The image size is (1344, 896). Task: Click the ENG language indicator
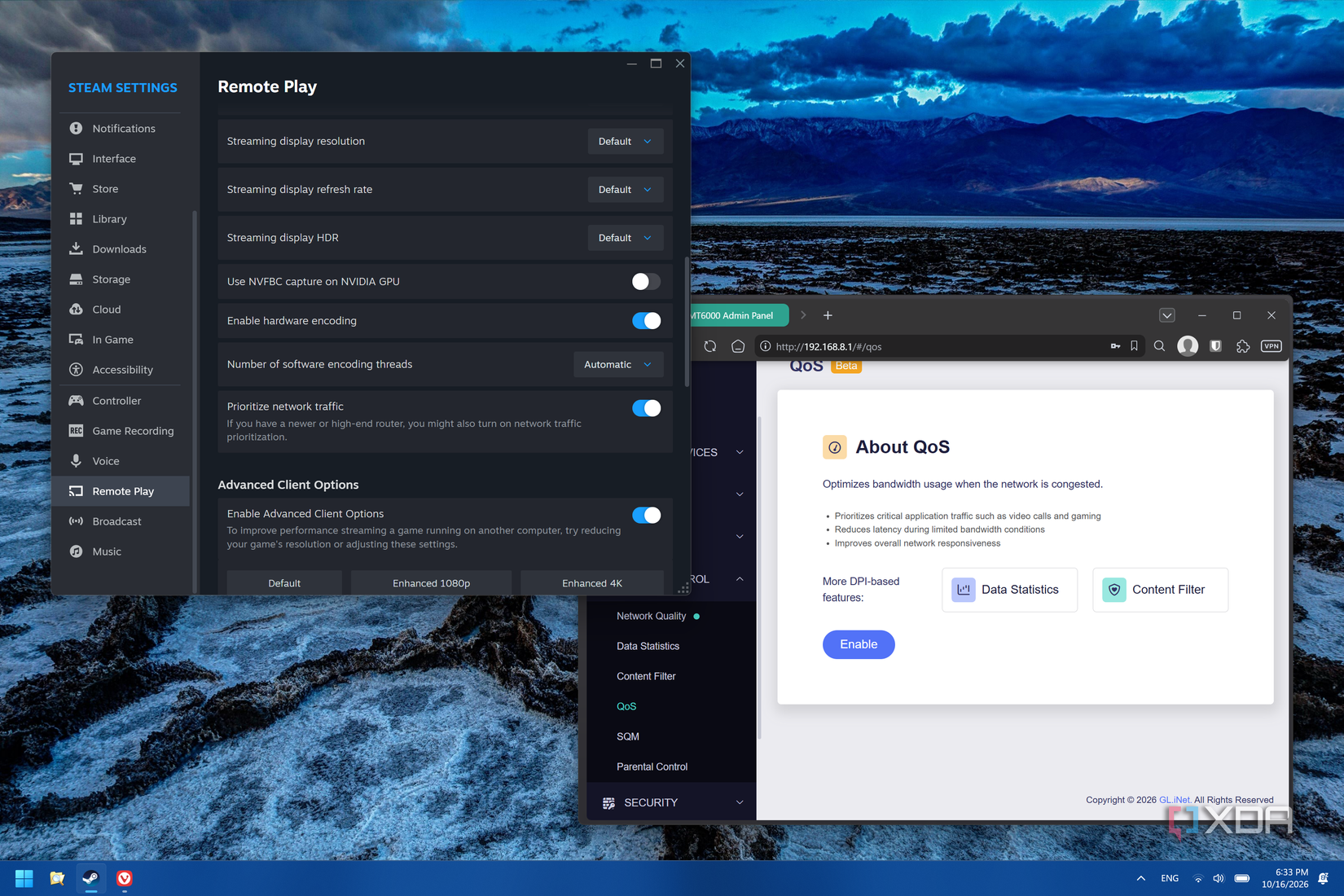pos(1170,878)
